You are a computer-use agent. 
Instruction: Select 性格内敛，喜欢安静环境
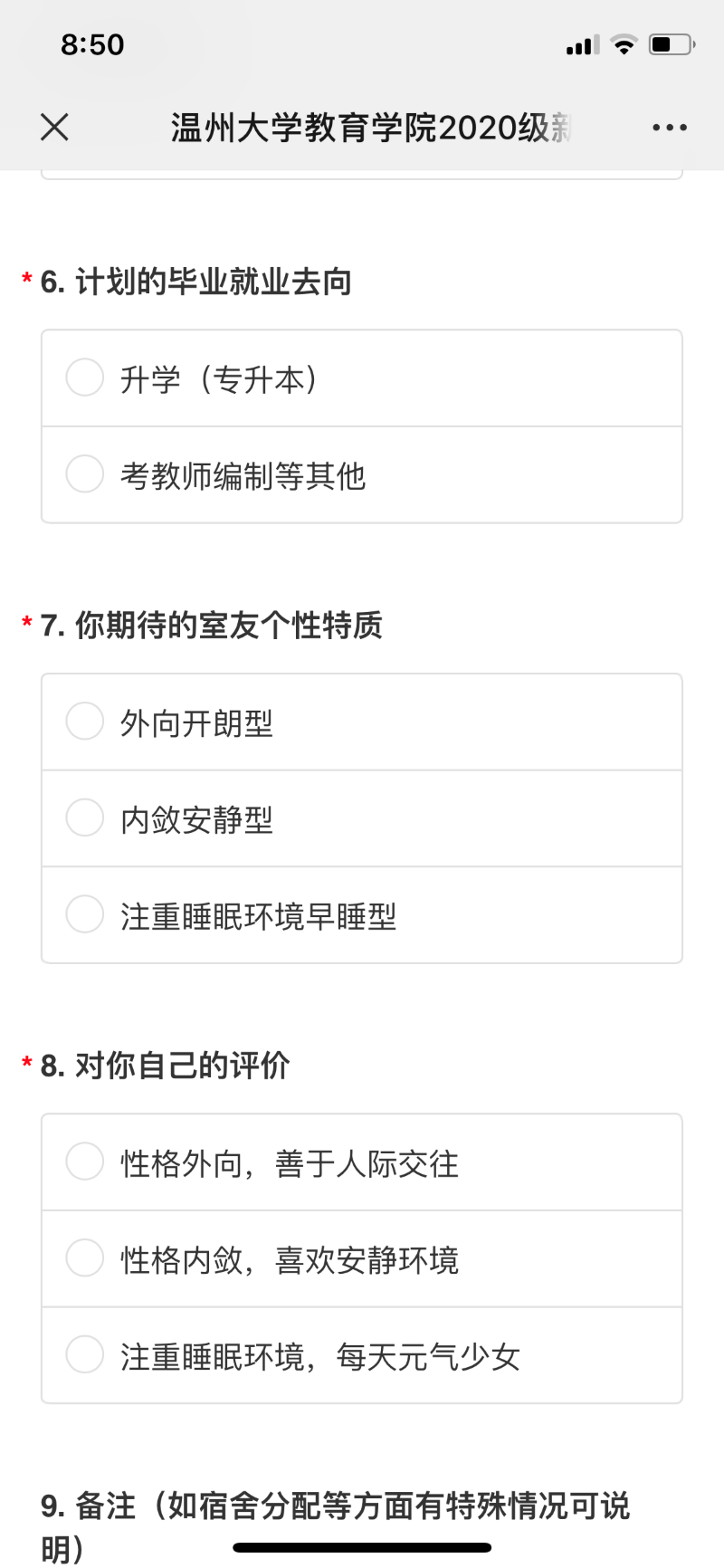(x=85, y=1258)
